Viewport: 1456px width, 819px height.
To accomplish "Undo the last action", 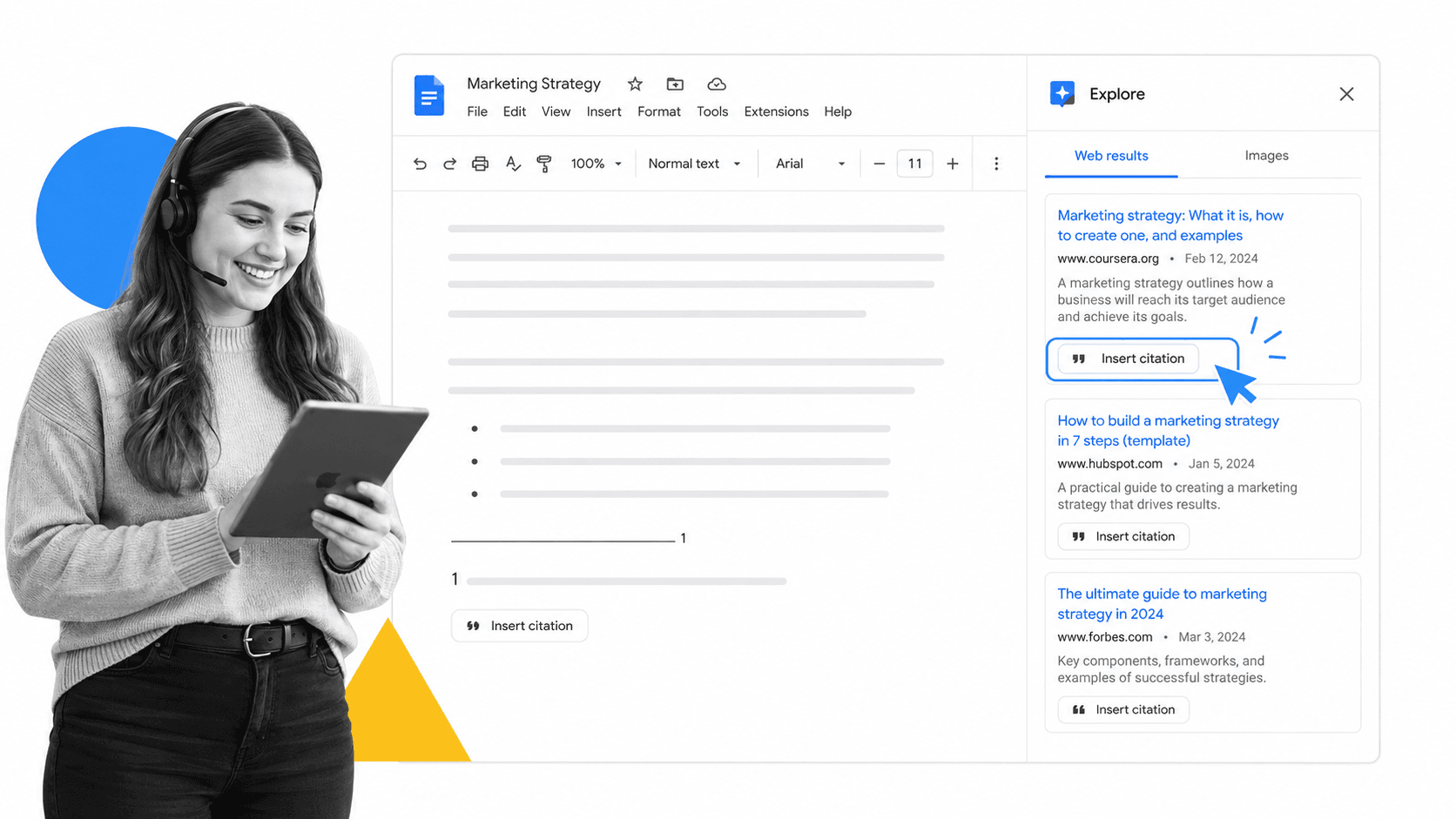I will (x=420, y=164).
